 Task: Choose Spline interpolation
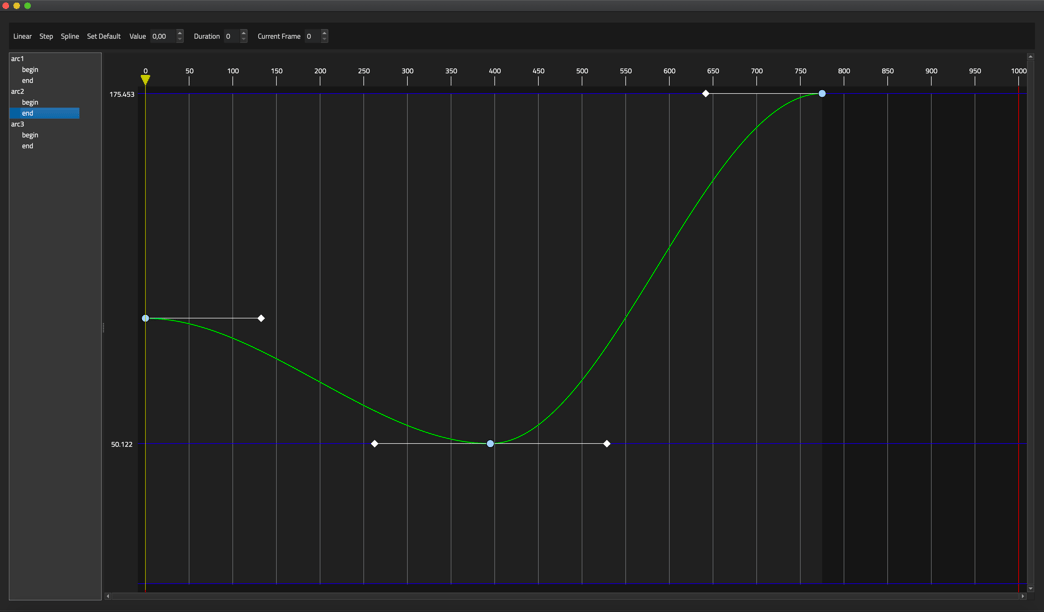pos(70,36)
